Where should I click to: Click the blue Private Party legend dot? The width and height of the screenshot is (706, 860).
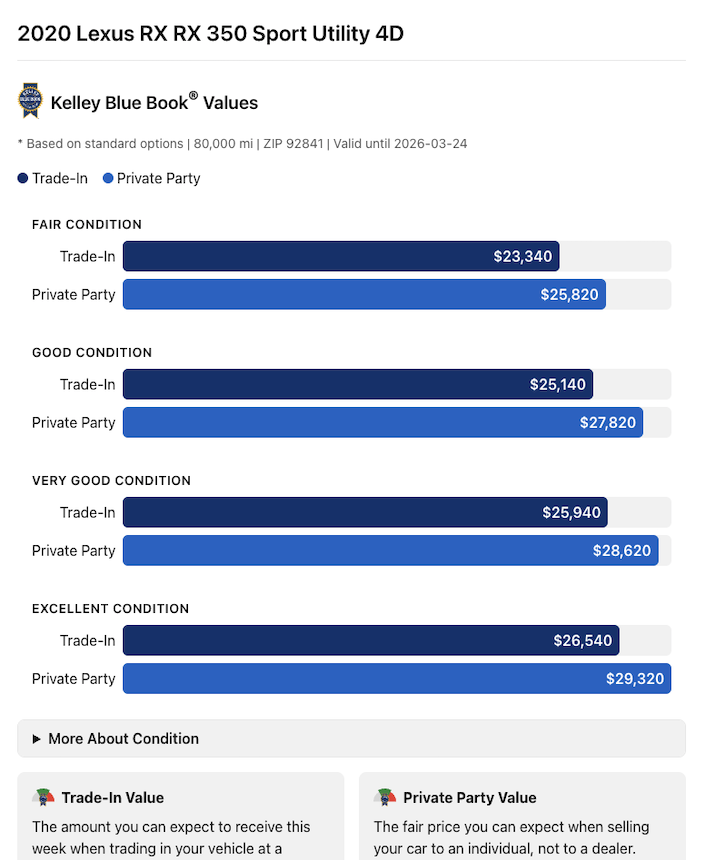tap(107, 179)
